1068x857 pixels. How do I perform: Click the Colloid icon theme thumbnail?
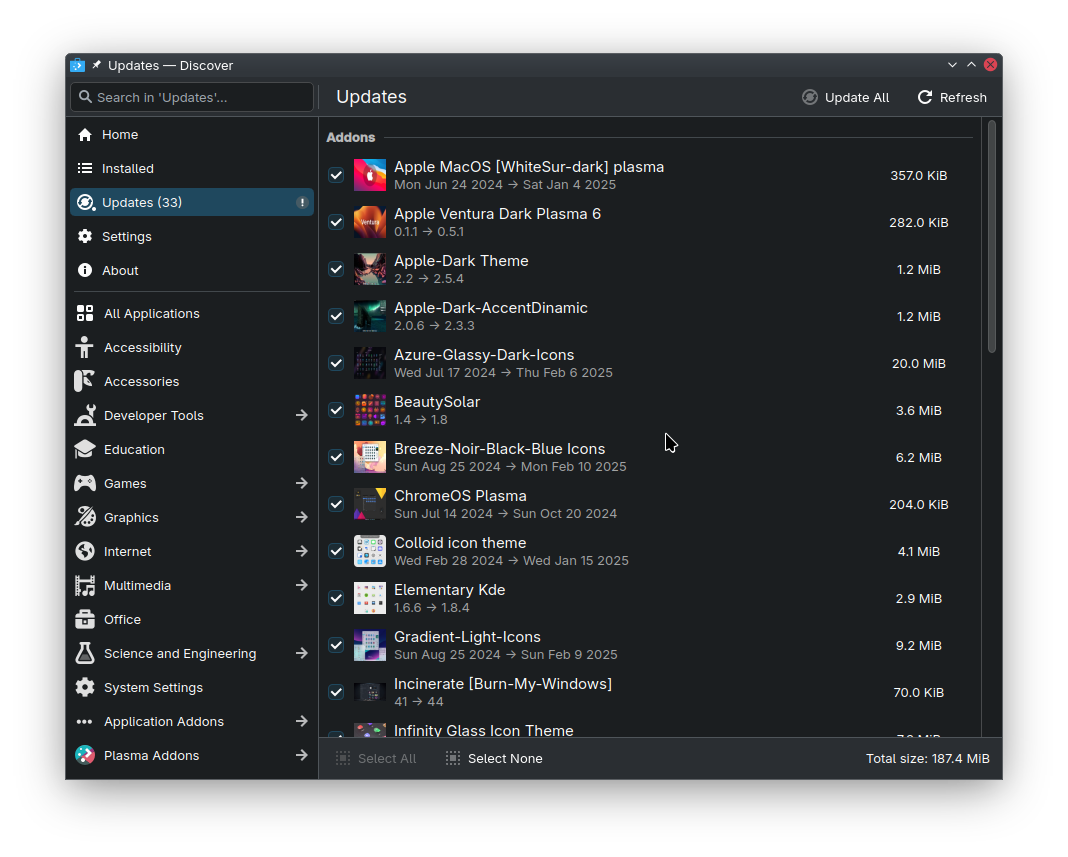370,551
